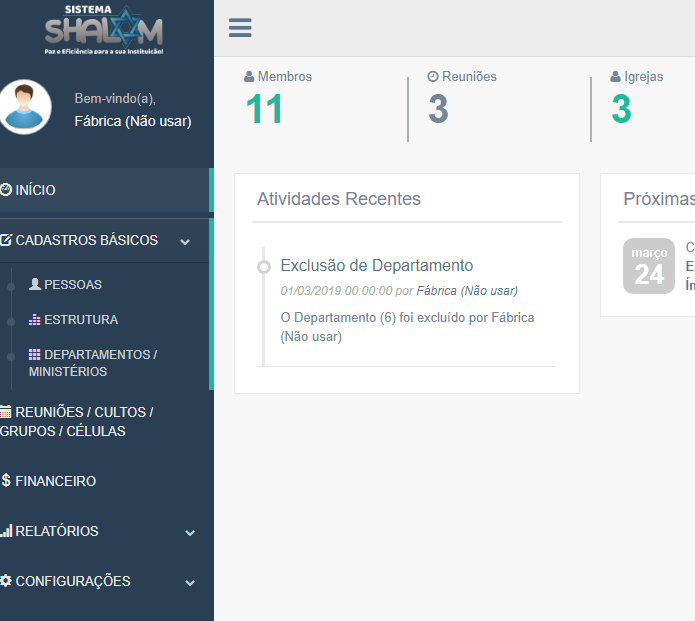Image resolution: width=695 pixels, height=621 pixels.
Task: Click the Configurações gear icon
Action: (x=6, y=581)
